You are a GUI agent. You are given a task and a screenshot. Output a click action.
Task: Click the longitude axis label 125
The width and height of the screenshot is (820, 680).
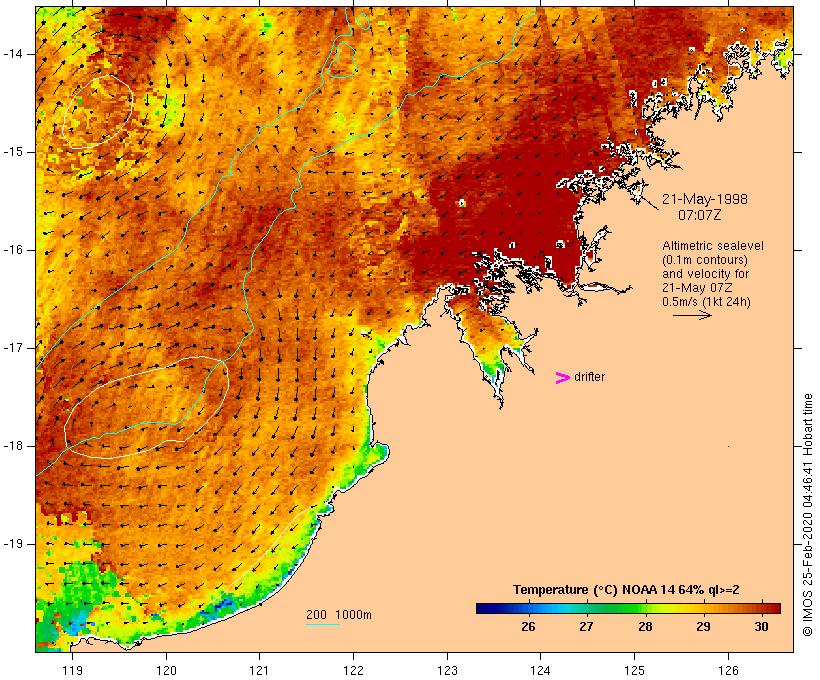[x=635, y=670]
